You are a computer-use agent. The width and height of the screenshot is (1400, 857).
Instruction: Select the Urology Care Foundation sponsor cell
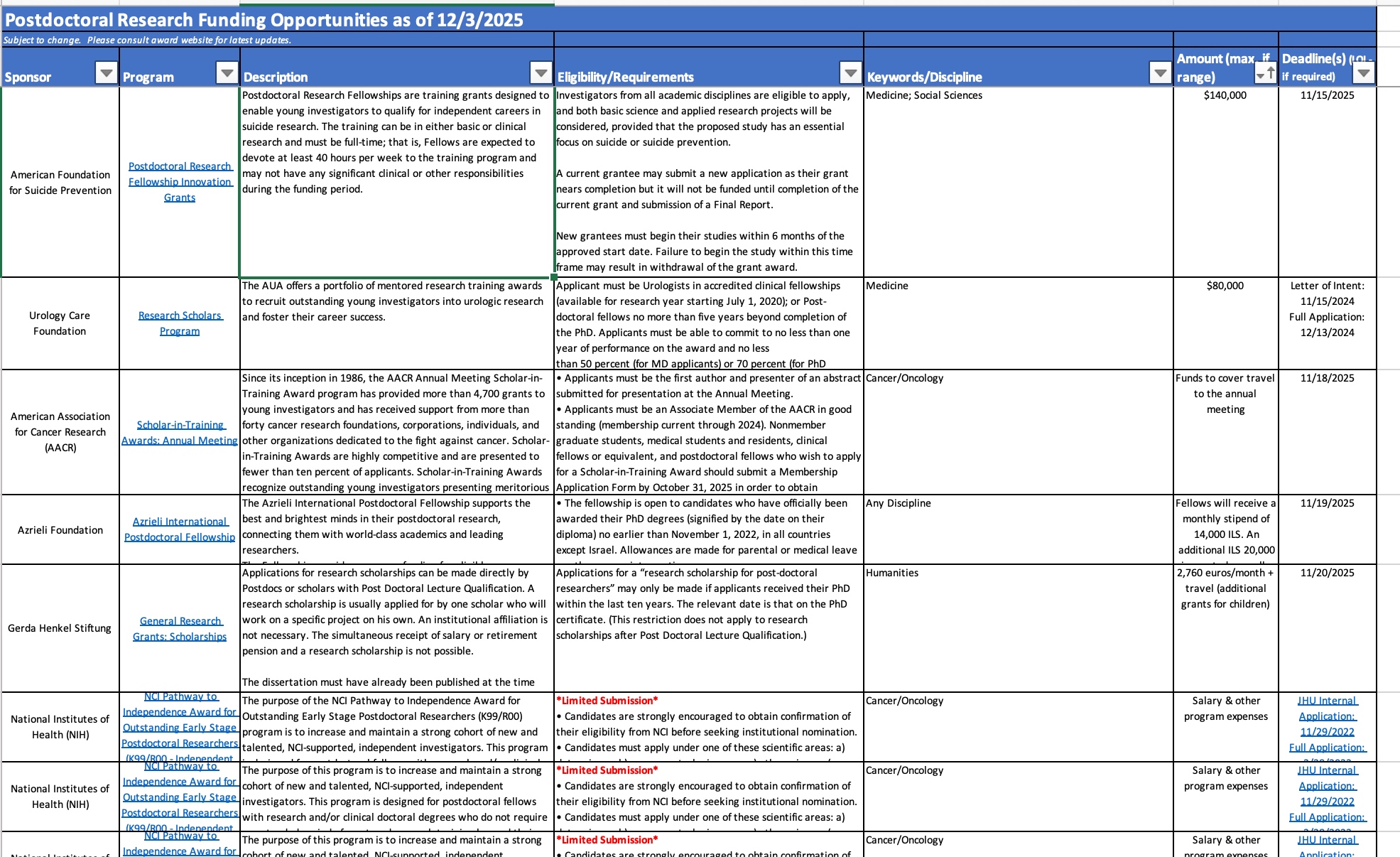60,323
